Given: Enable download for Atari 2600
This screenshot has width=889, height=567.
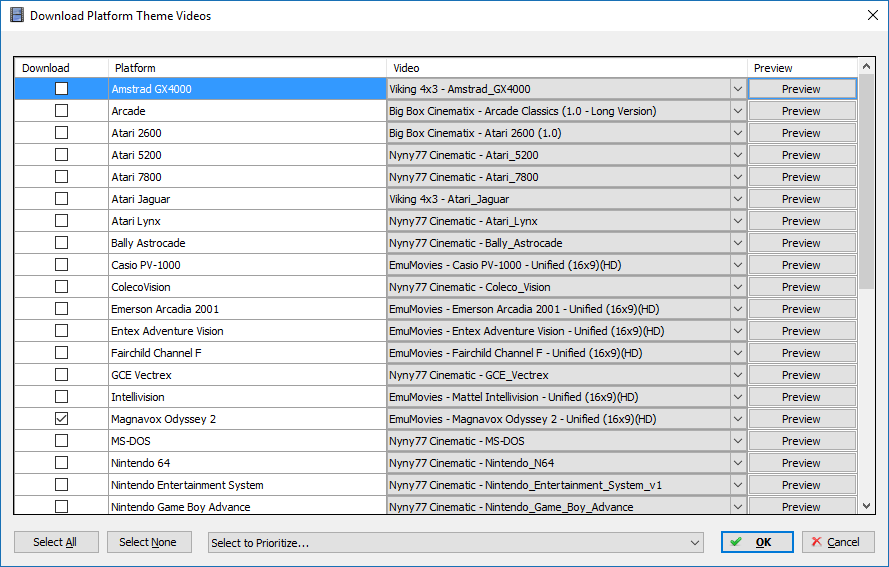Looking at the screenshot, I should click(61, 133).
